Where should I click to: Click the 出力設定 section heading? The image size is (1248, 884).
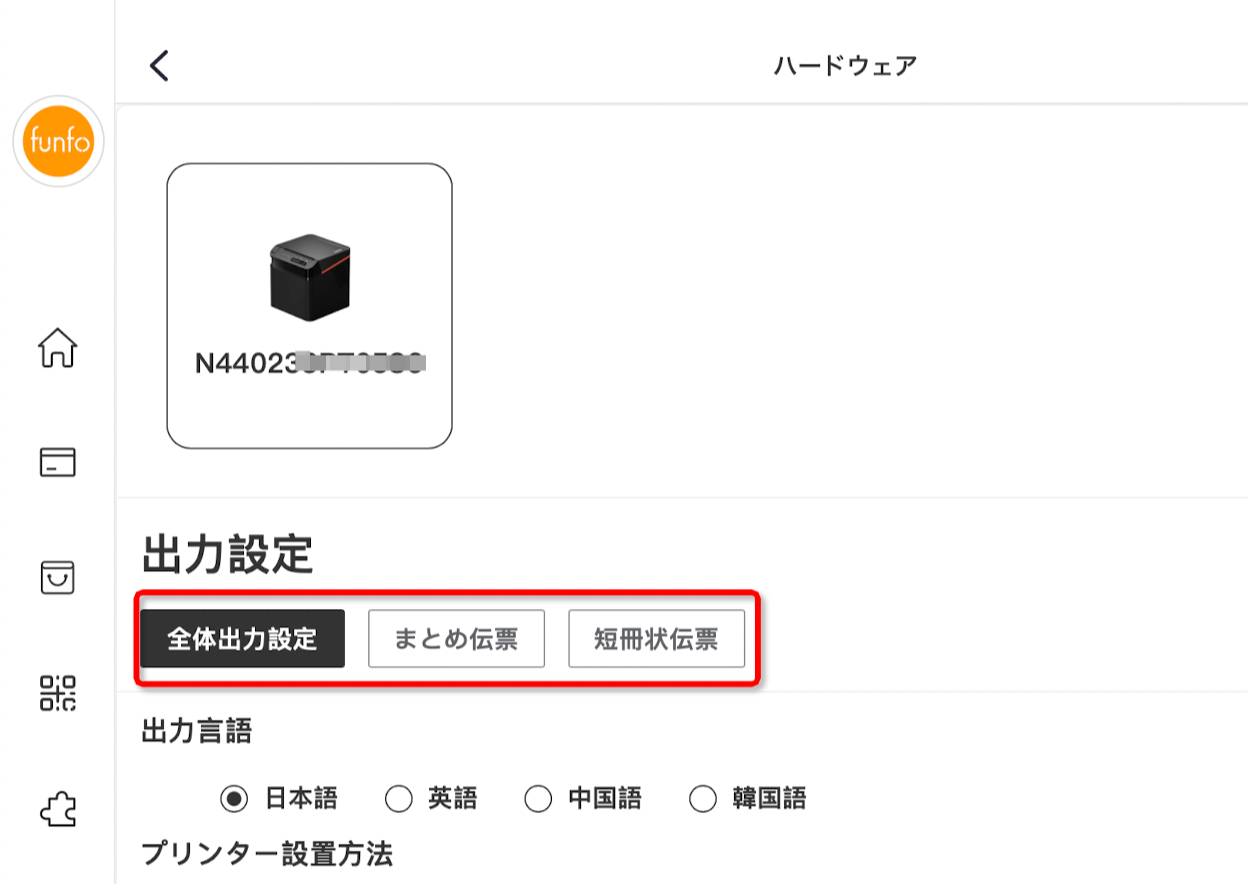[x=228, y=555]
